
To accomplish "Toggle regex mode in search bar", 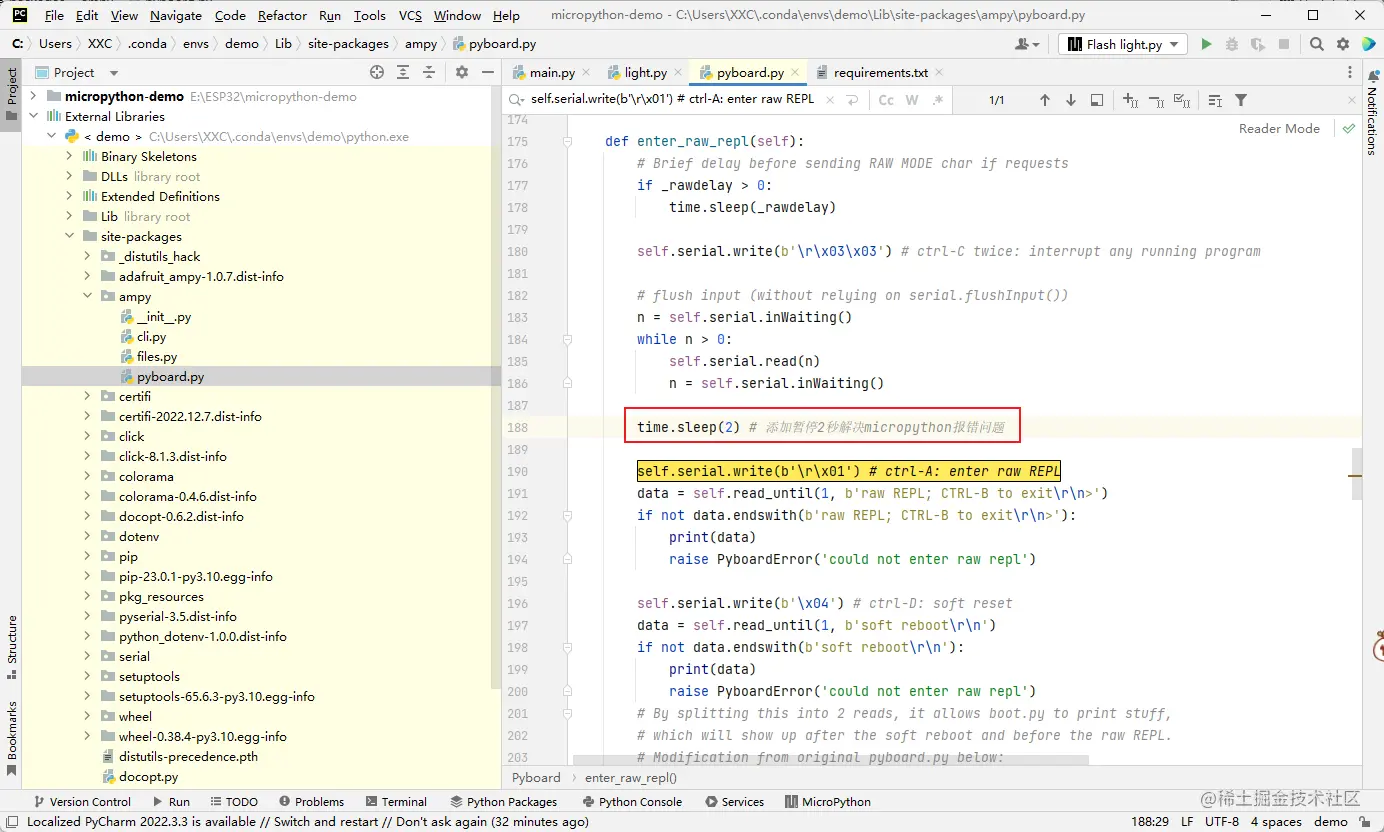I will 937,101.
